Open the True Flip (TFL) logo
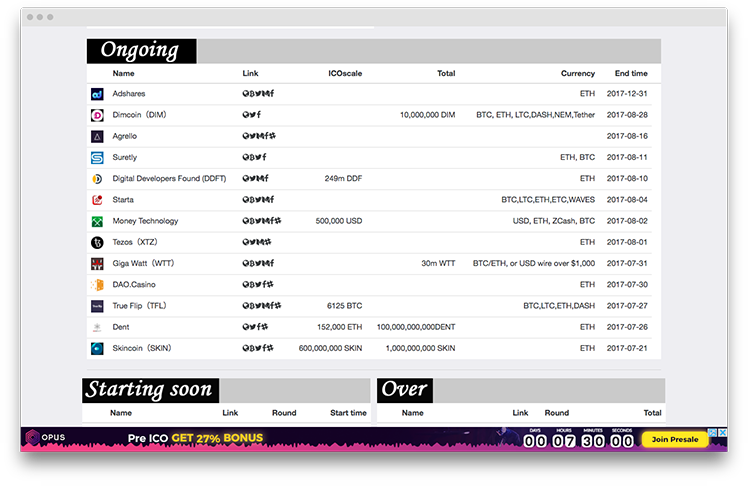This screenshot has height=488, width=748. [97, 306]
